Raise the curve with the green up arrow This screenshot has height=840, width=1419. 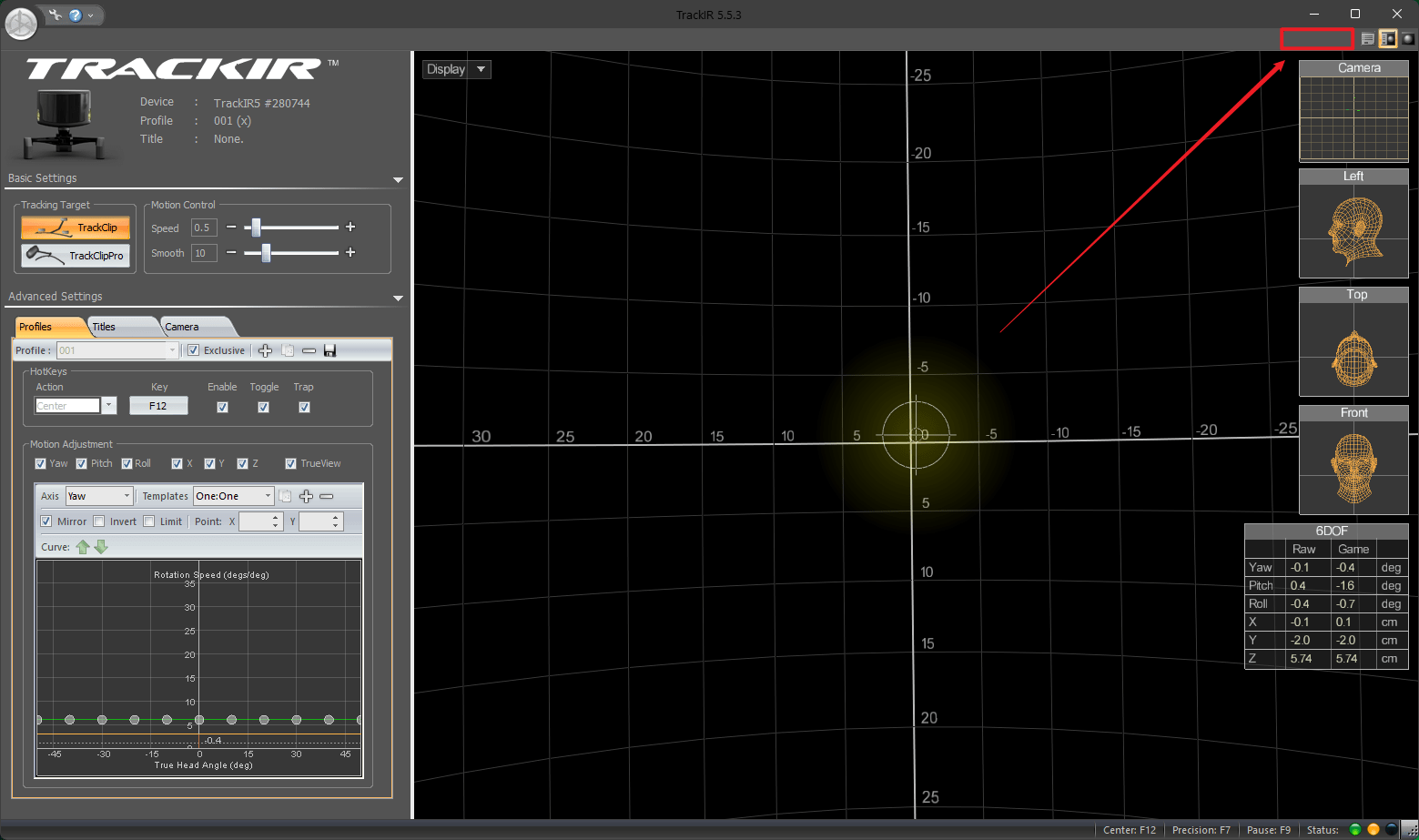pos(83,547)
